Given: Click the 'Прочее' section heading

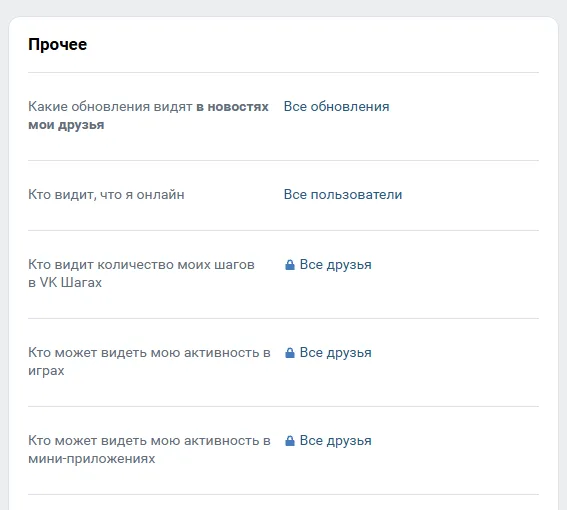Looking at the screenshot, I should pos(57,44).
